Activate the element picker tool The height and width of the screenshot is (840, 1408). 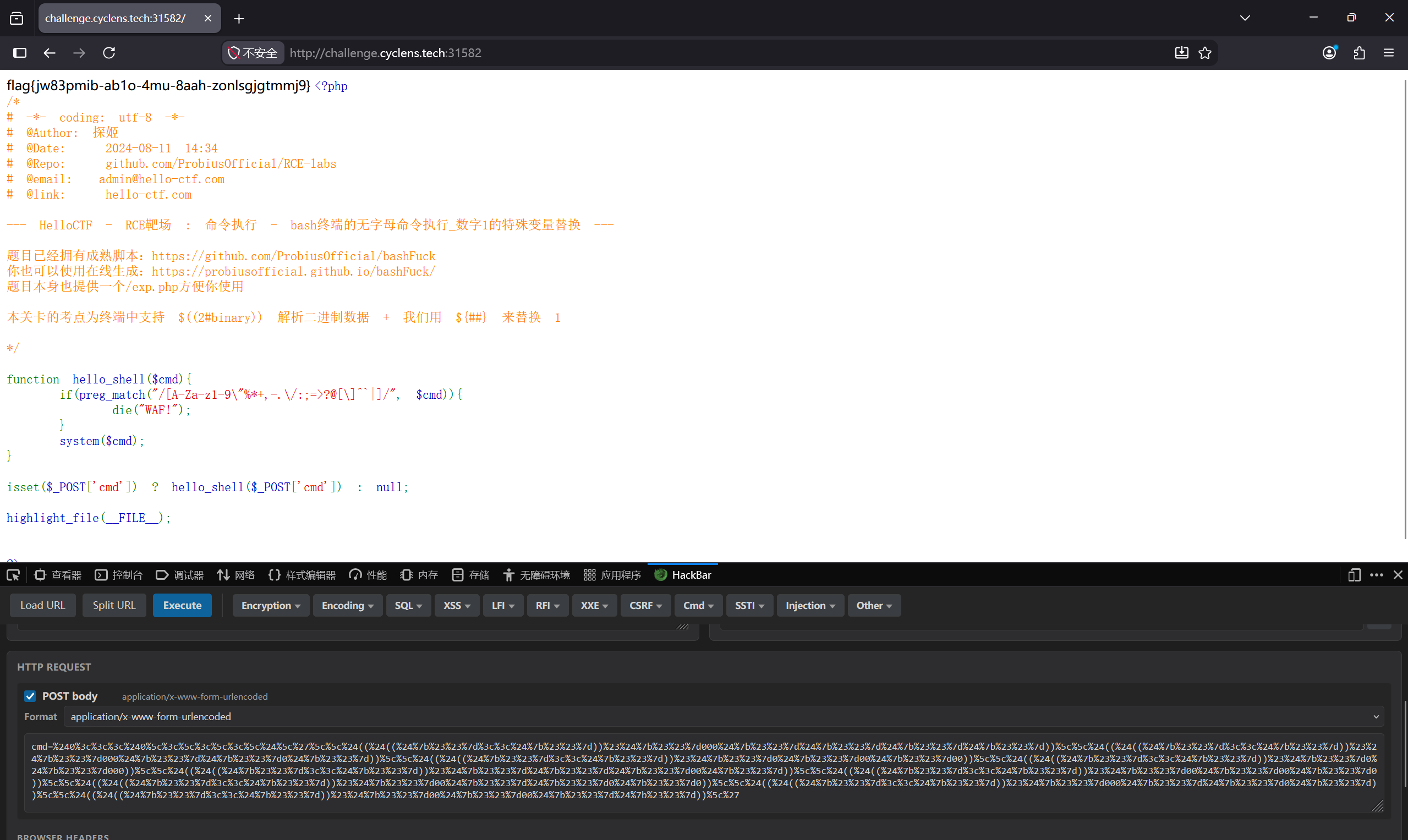[13, 575]
